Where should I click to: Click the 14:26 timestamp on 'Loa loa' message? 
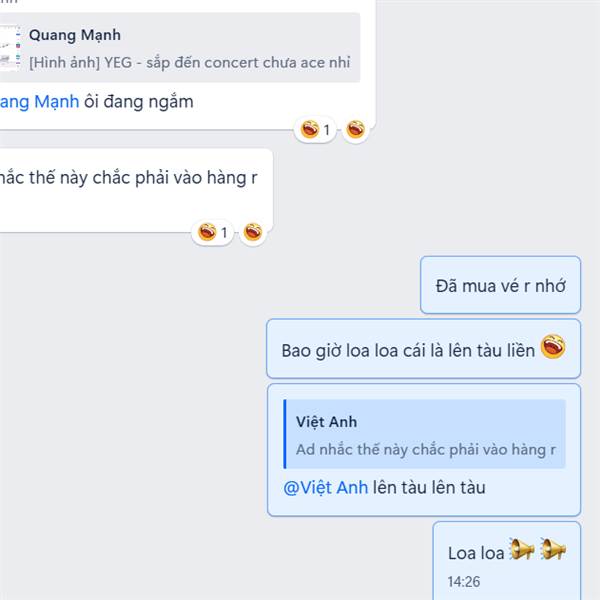click(464, 582)
